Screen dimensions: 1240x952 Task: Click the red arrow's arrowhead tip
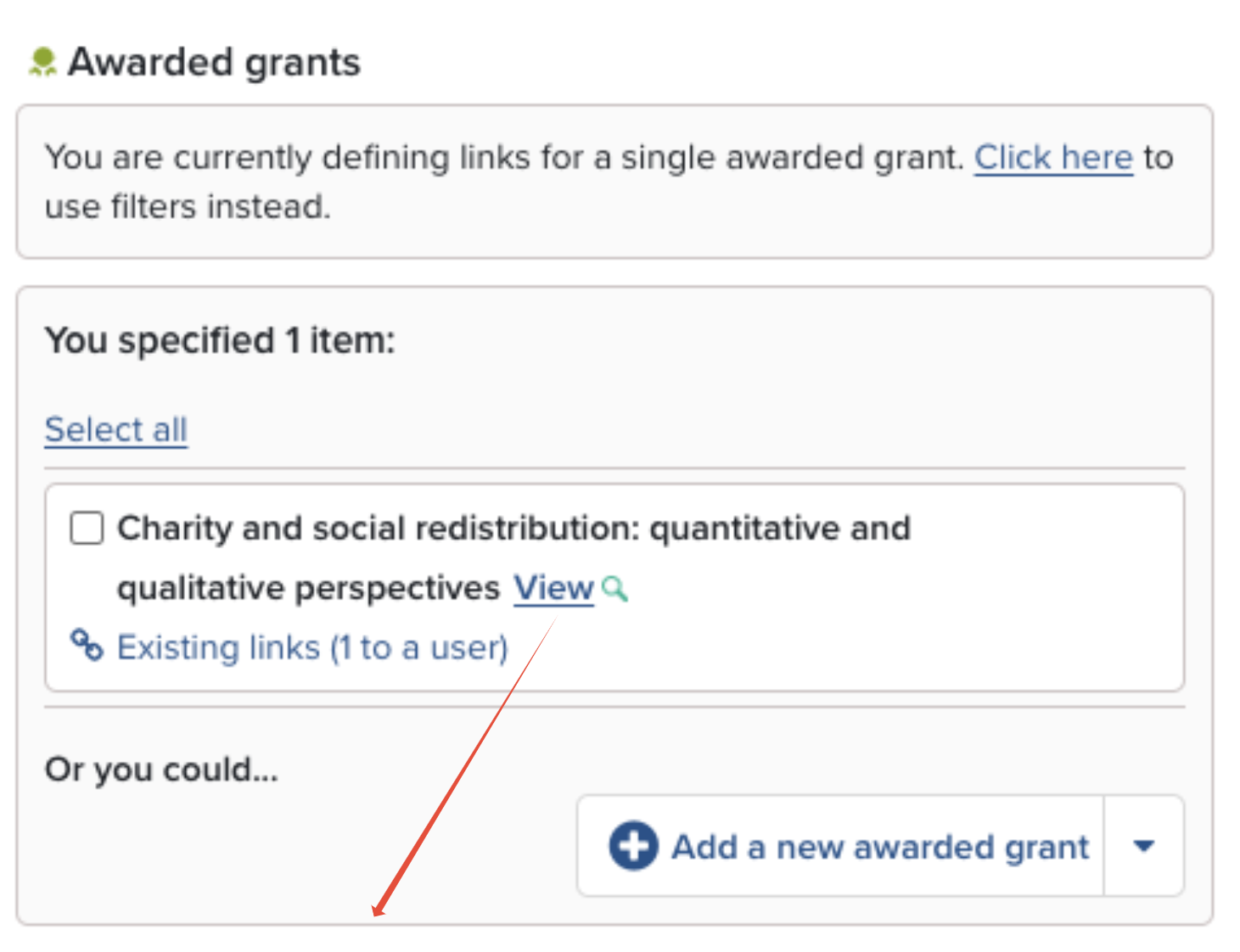(x=375, y=914)
